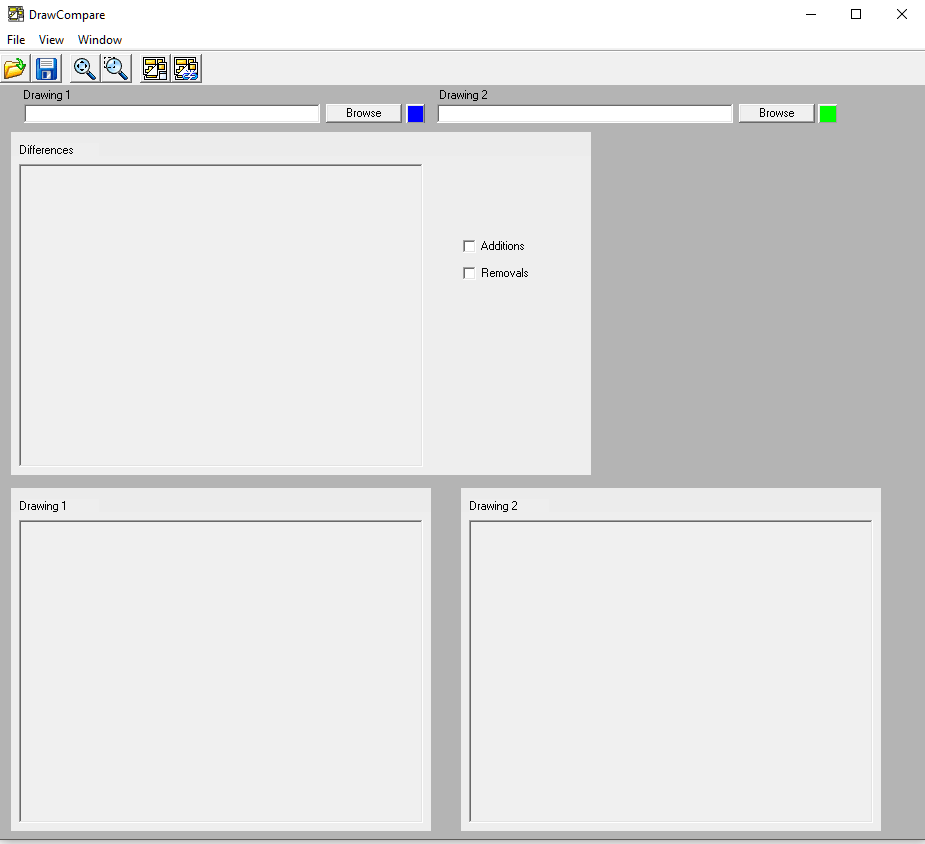Open the View menu
The height and width of the screenshot is (844, 925).
click(51, 40)
